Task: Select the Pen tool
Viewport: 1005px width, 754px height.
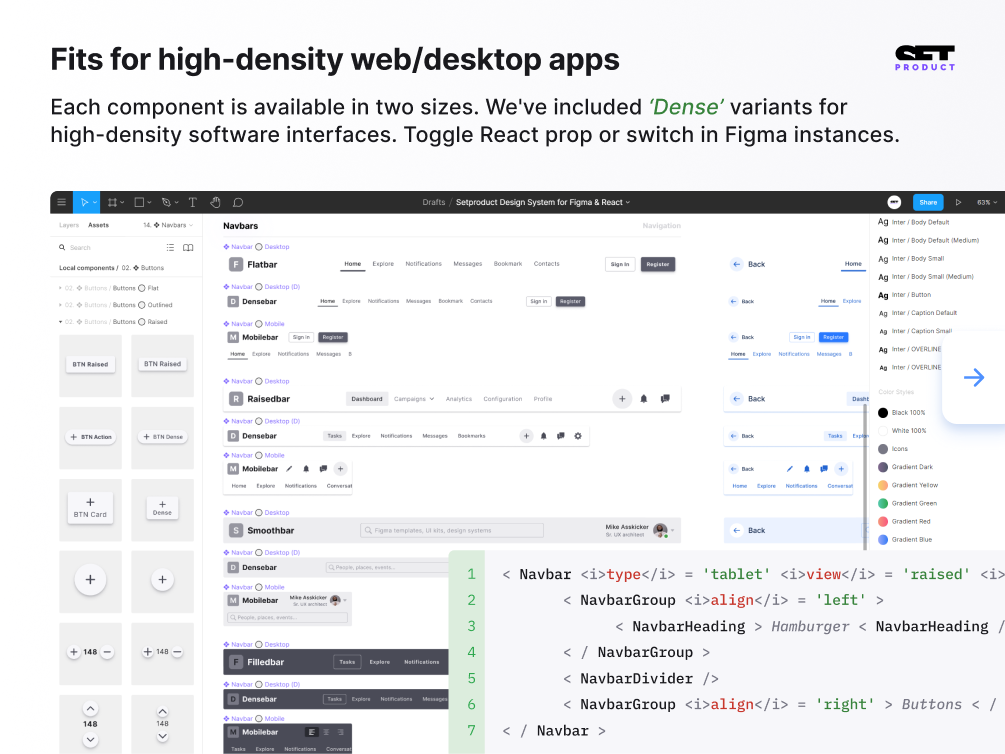Action: point(166,202)
